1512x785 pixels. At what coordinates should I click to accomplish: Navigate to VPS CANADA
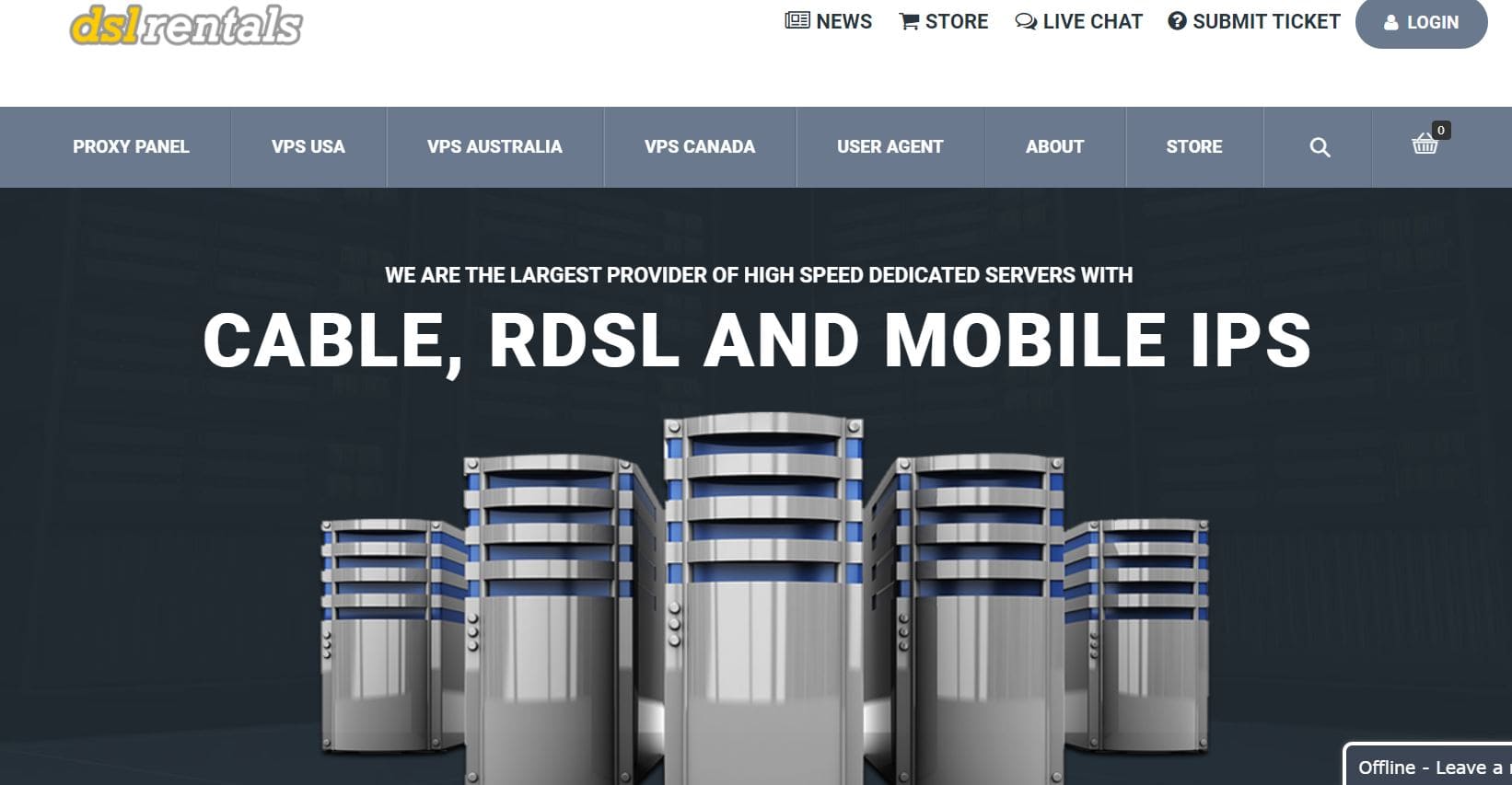699,147
